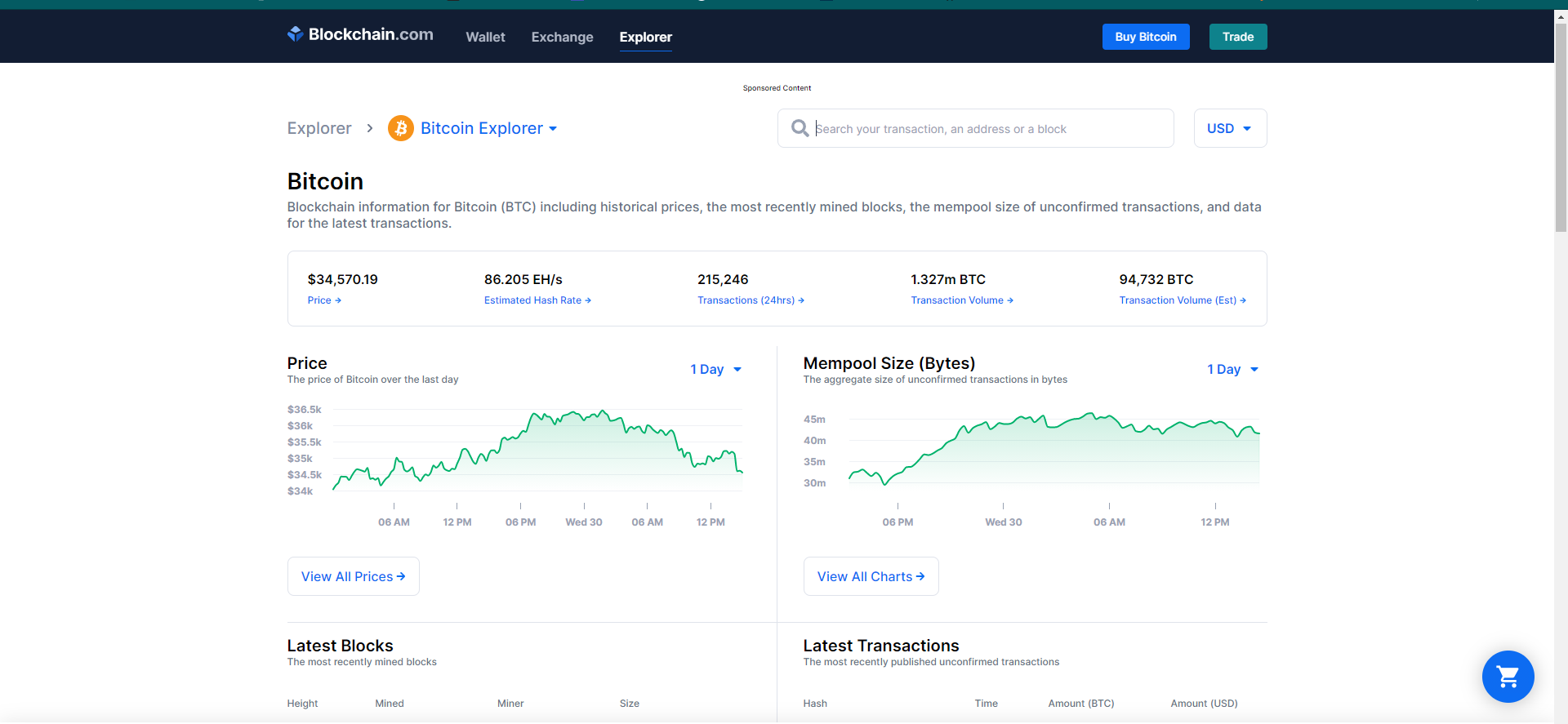Click the 94,732 BTC value
1568x724 pixels.
[1156, 279]
